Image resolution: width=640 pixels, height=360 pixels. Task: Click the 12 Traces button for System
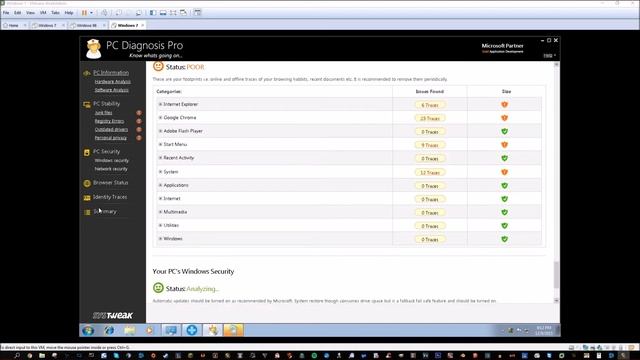point(430,173)
